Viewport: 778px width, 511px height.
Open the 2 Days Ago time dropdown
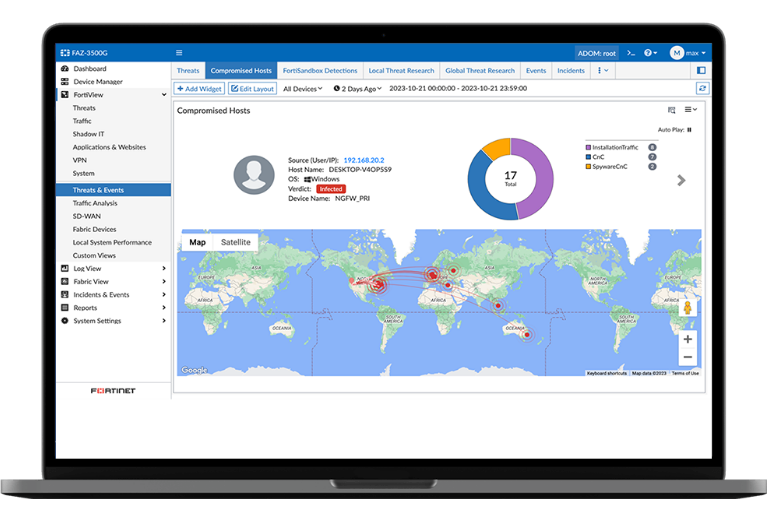[357, 88]
